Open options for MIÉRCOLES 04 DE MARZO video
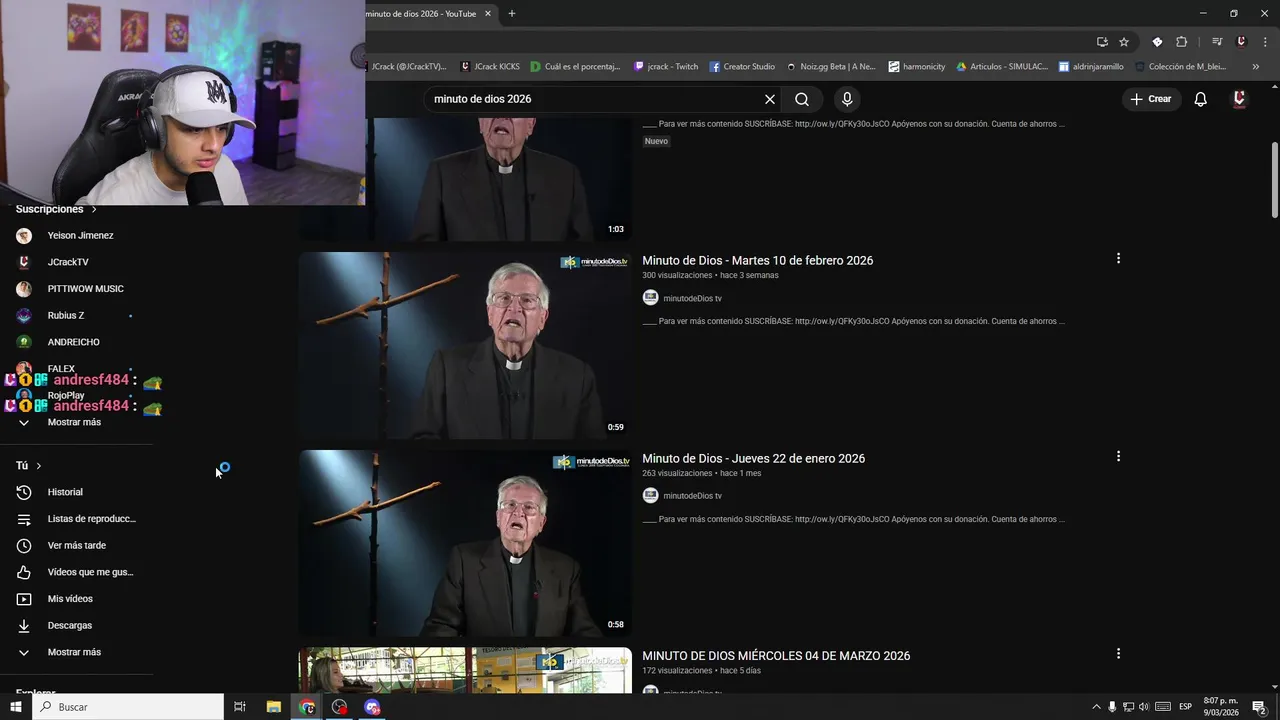This screenshot has width=1280, height=720. 1118,654
